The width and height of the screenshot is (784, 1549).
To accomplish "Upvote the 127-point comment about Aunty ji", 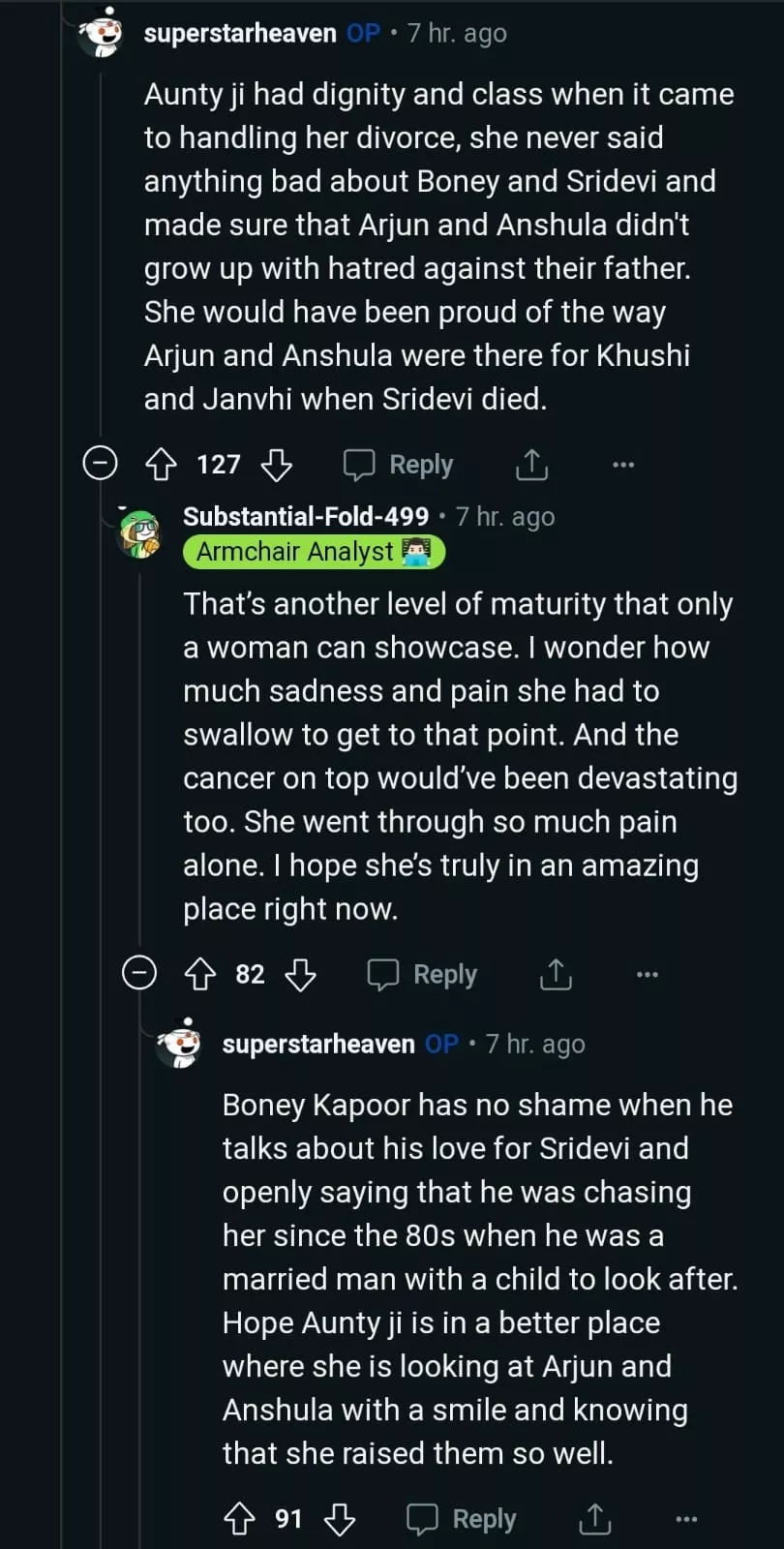I will click(161, 465).
